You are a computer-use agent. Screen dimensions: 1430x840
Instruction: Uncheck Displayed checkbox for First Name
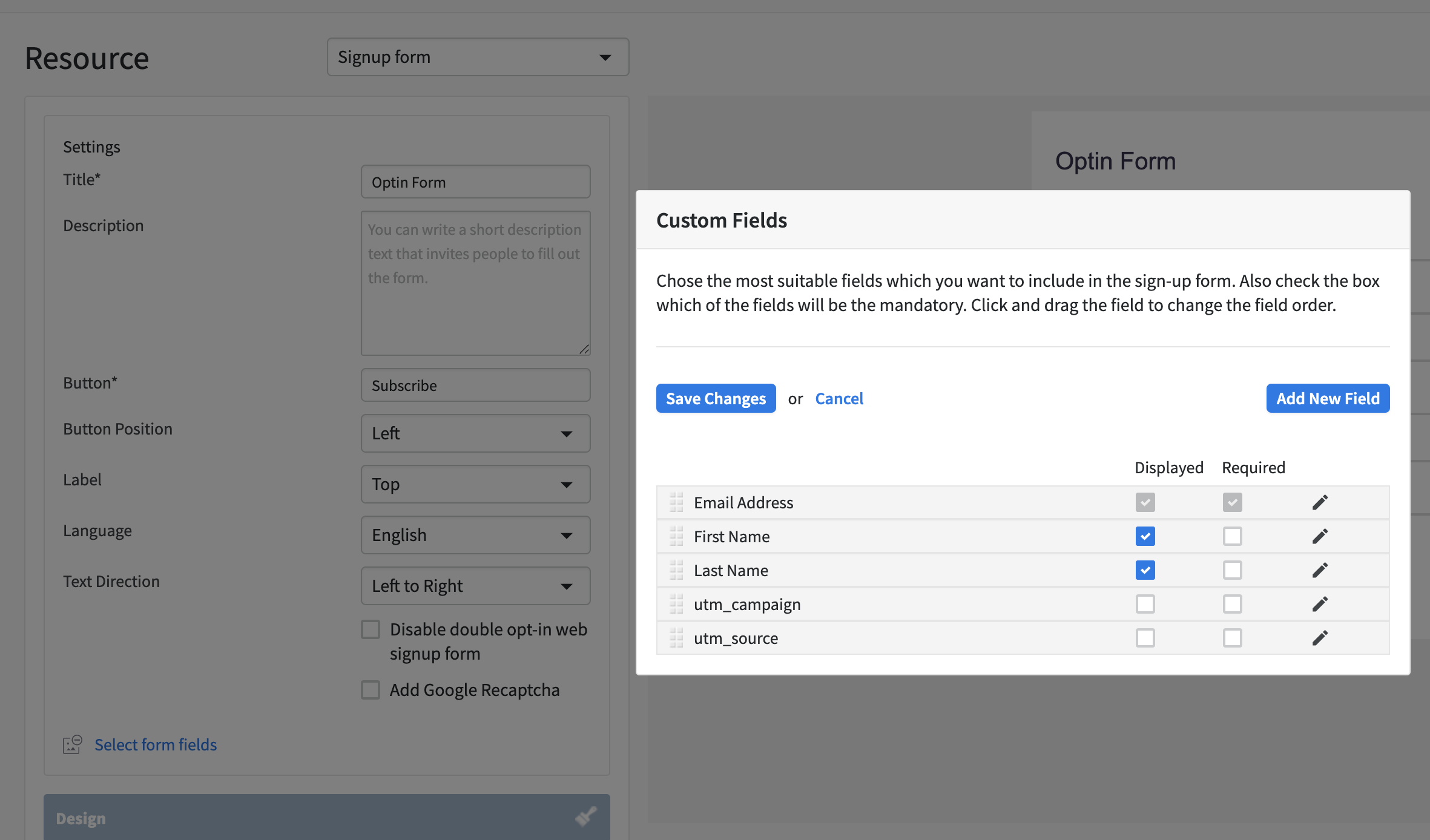(x=1145, y=536)
